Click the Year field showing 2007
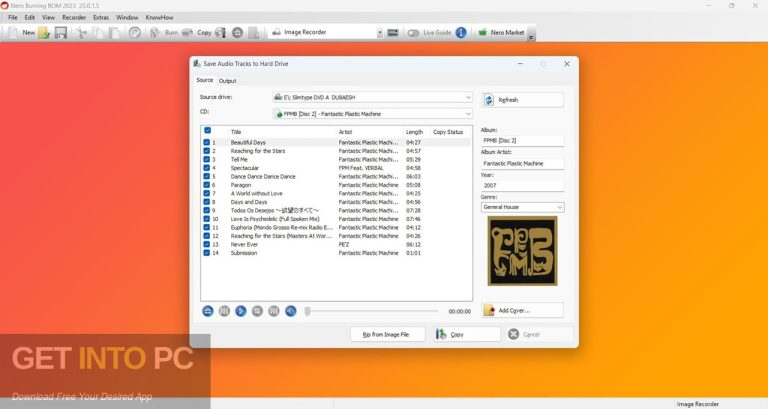Image resolution: width=768 pixels, height=409 pixels. click(522, 186)
